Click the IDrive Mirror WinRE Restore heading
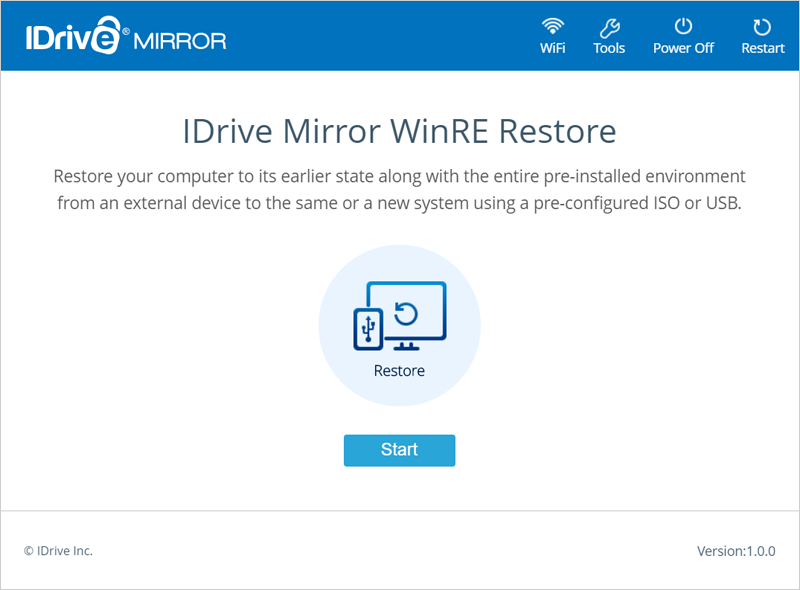800x590 pixels. [x=399, y=131]
